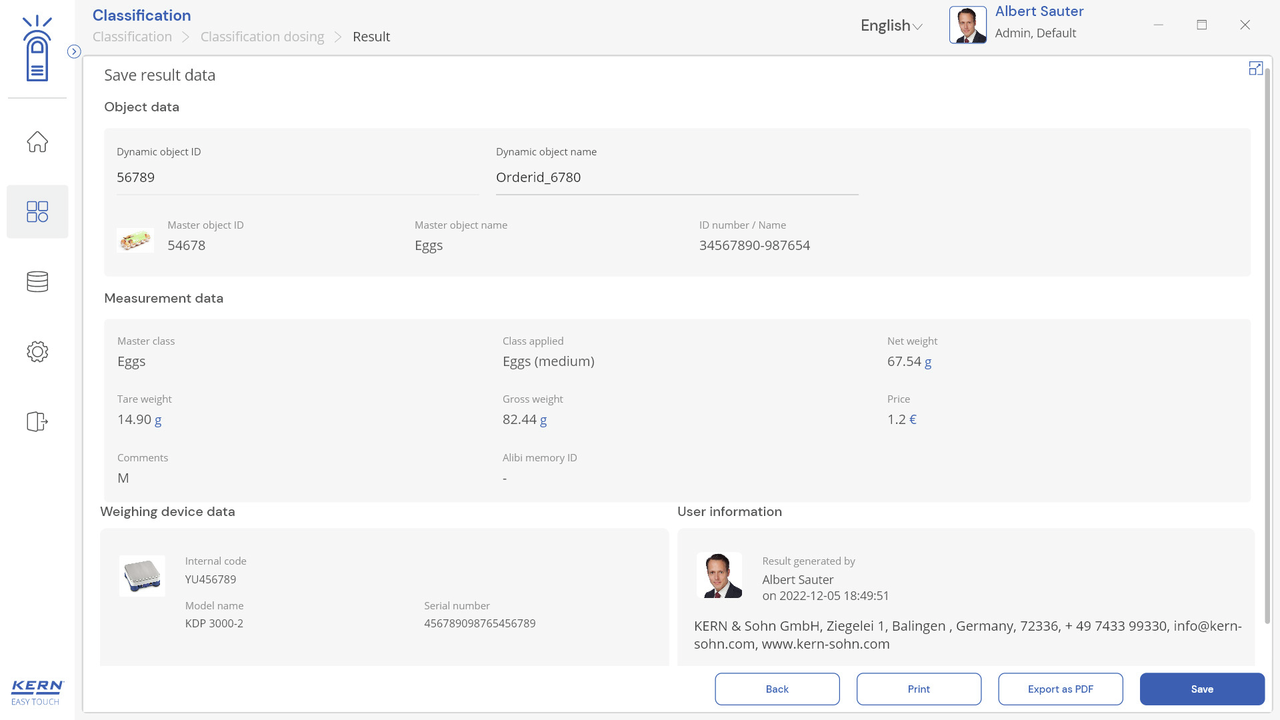Screen dimensions: 1280x720
Task: Click the weighing device thumbnail image
Action: coord(142,576)
